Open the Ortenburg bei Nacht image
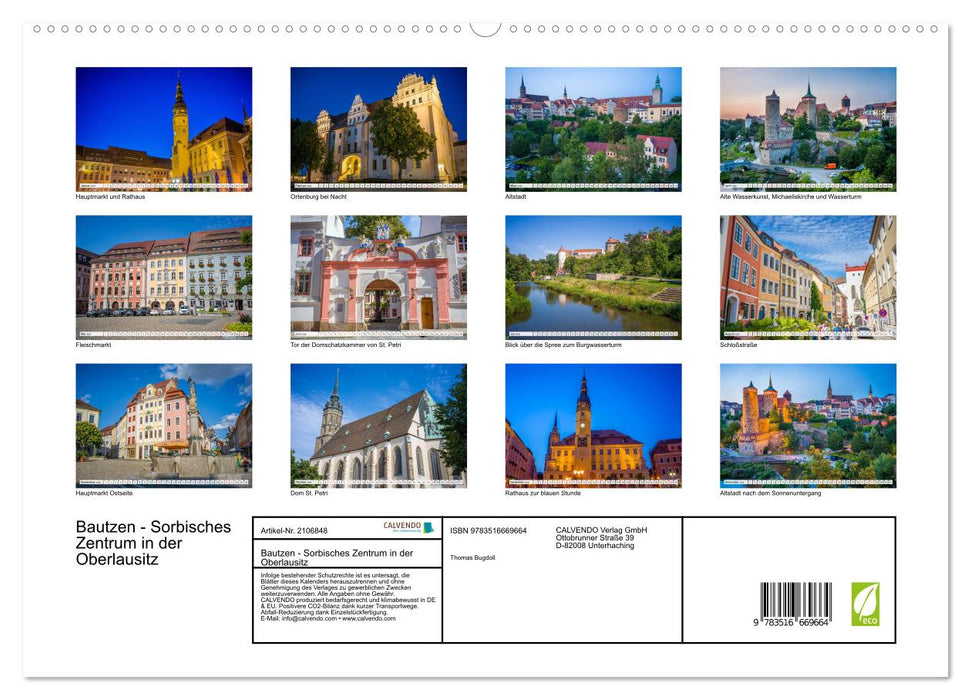 378,128
